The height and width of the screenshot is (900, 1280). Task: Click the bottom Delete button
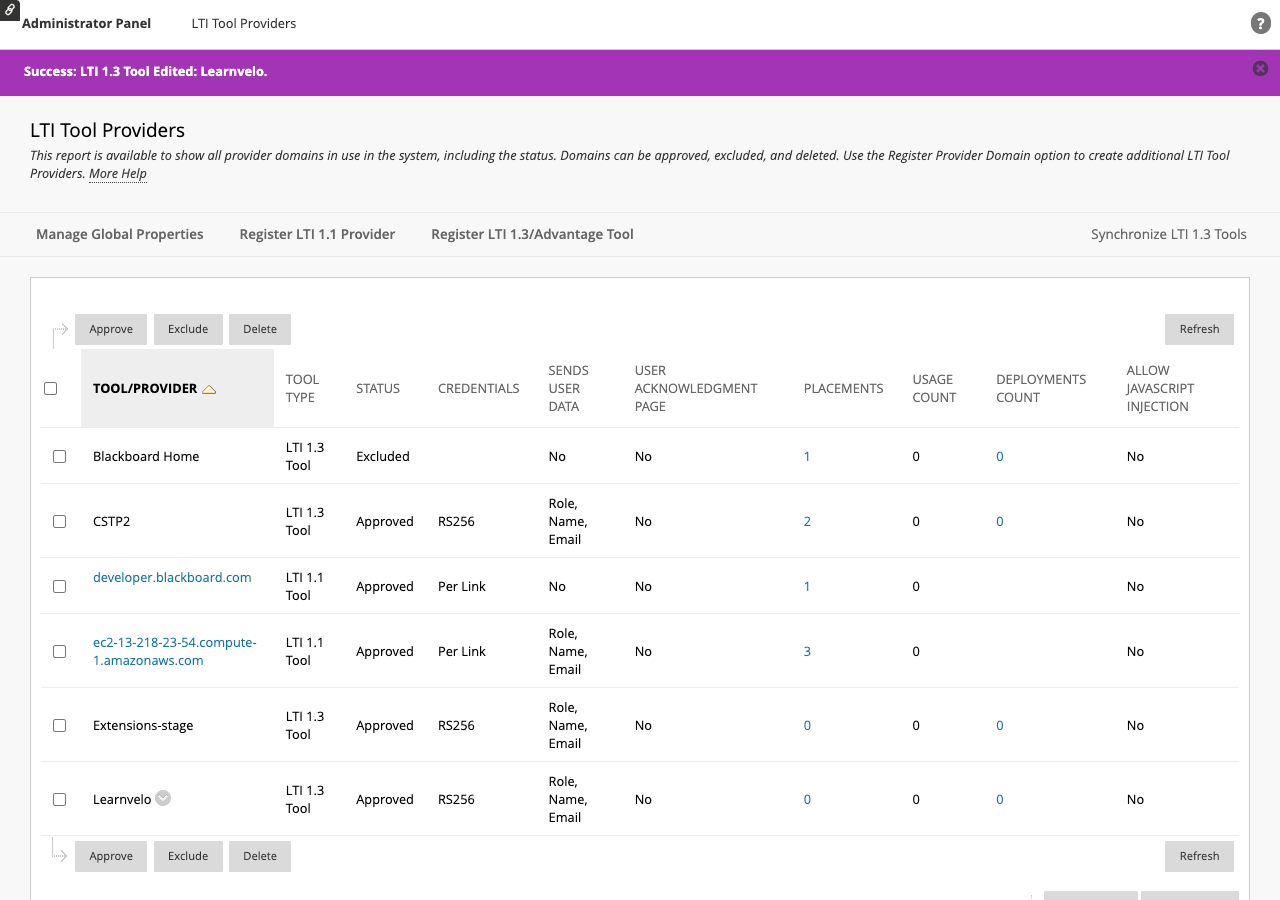pyautogui.click(x=260, y=856)
